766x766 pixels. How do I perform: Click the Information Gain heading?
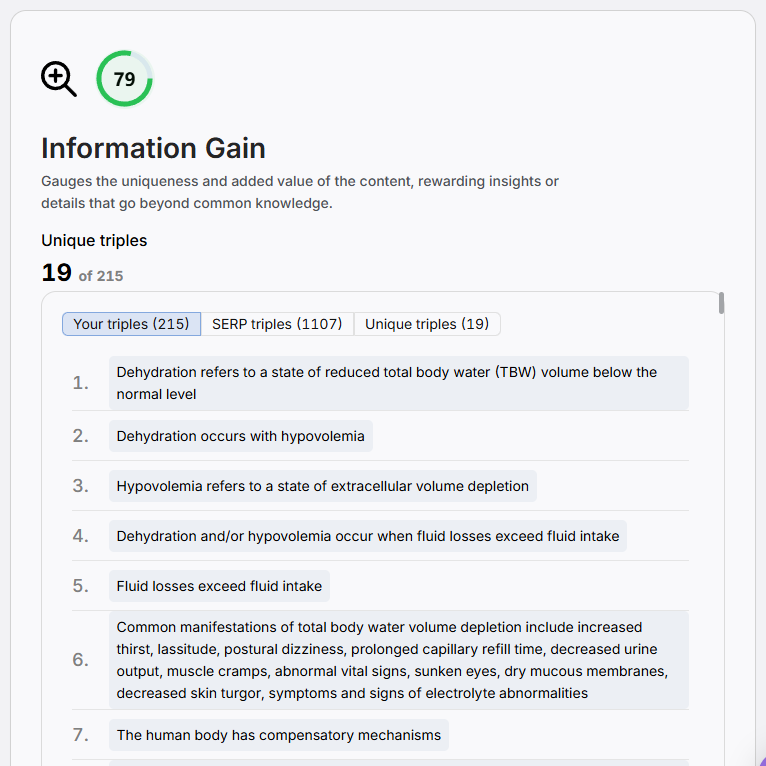click(x=153, y=148)
